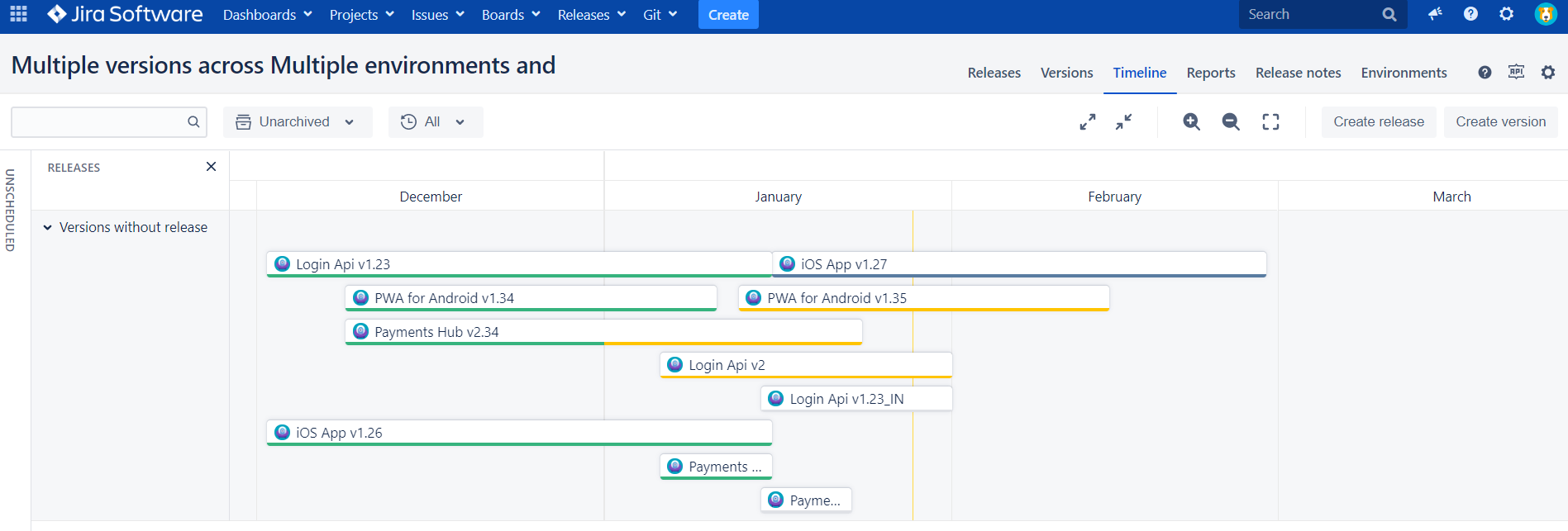Viewport: 1568px width, 531px height.
Task: Open the help icon in top navigation
Action: pos(1470,14)
